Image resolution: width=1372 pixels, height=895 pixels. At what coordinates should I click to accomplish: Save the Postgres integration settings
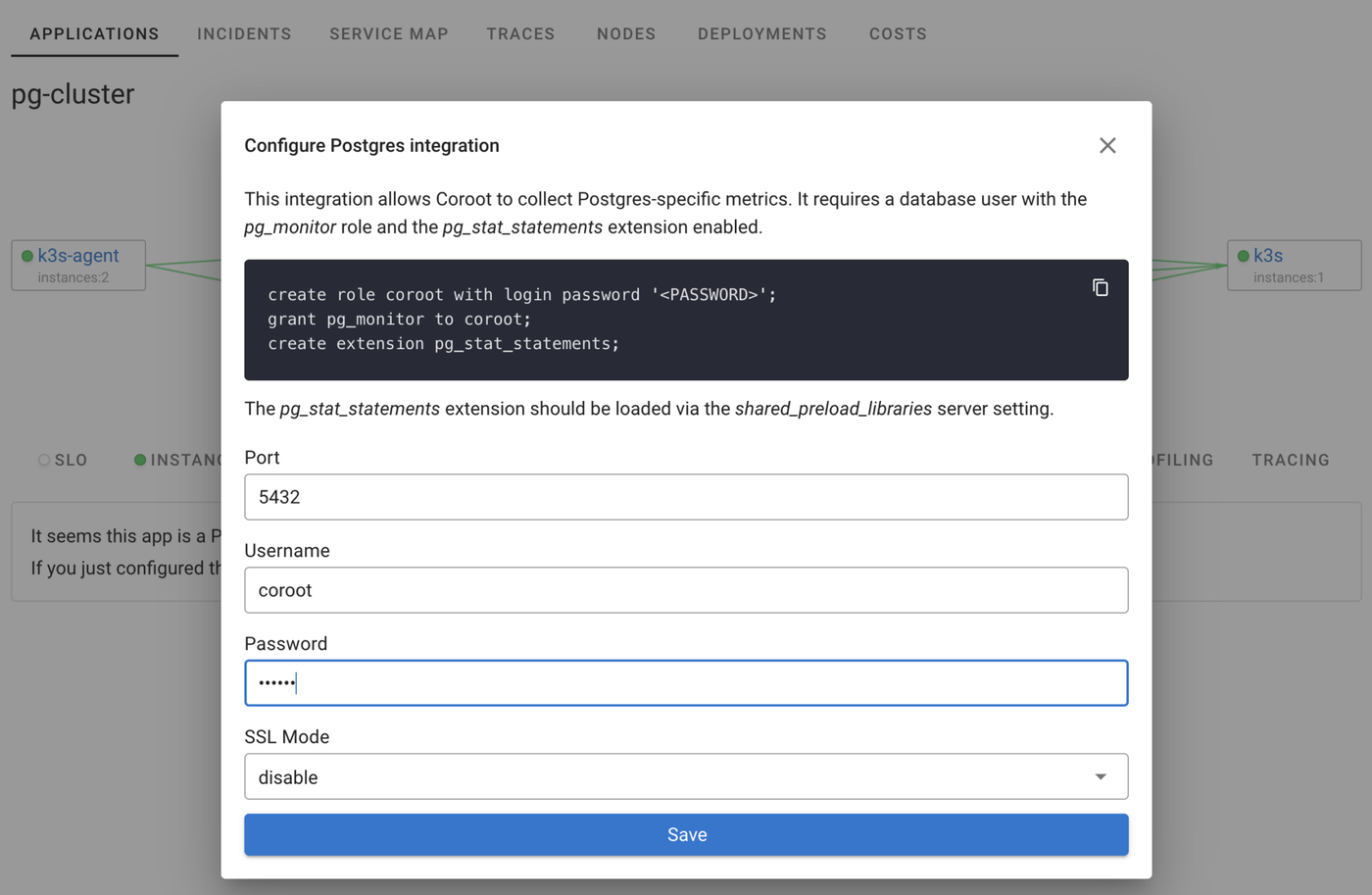[686, 834]
